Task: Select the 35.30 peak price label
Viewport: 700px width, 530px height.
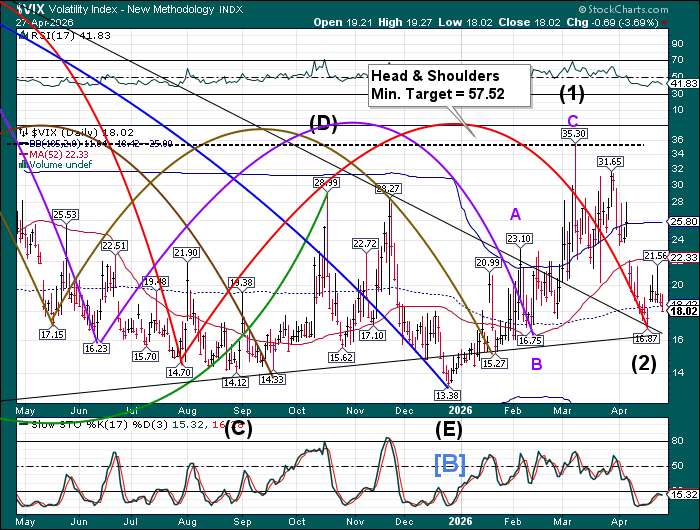Action: point(573,133)
